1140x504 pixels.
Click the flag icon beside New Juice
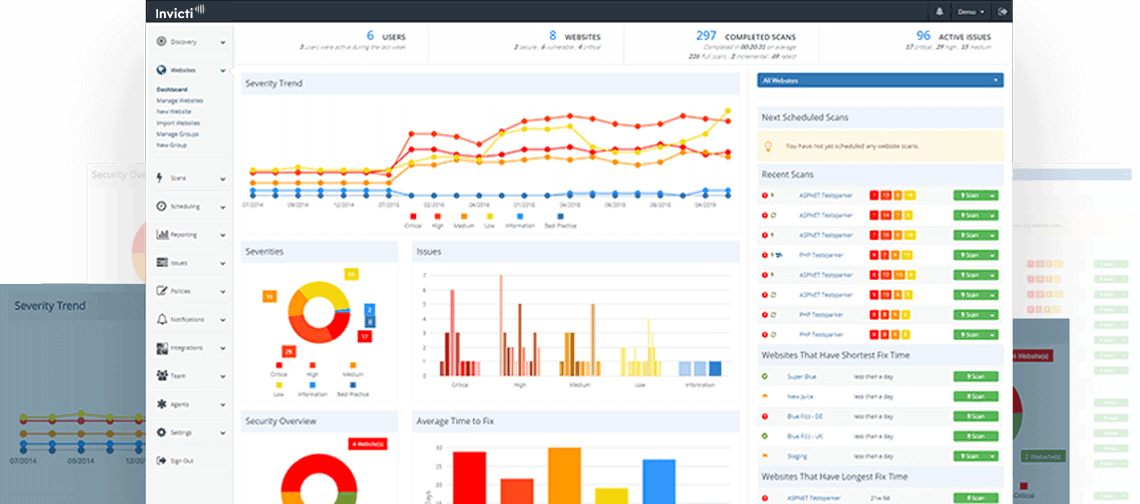tap(765, 397)
